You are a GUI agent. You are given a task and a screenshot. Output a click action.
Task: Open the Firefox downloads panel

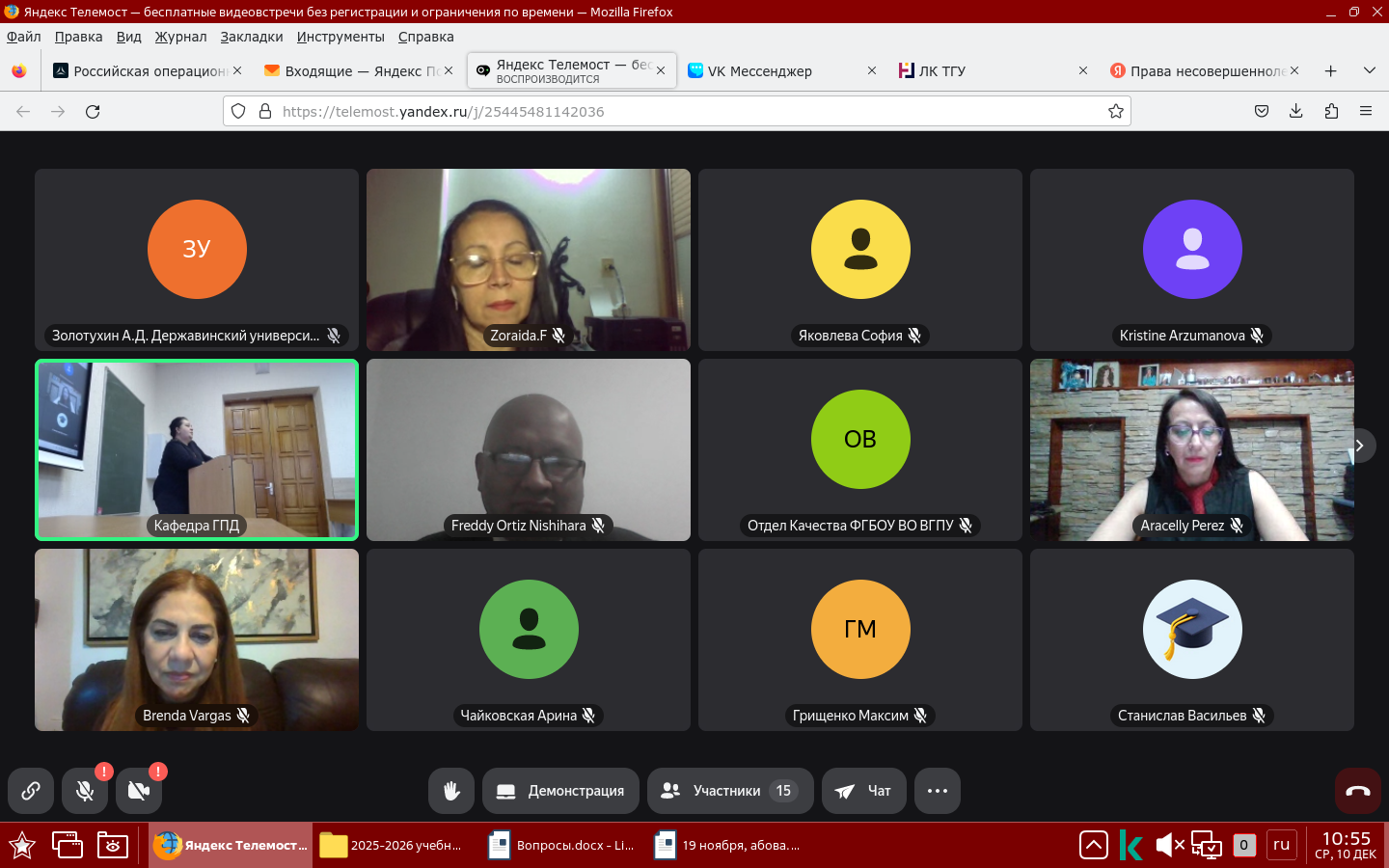point(1296,111)
